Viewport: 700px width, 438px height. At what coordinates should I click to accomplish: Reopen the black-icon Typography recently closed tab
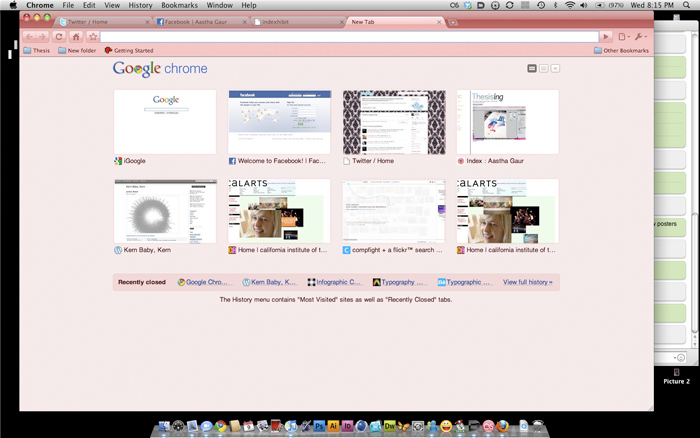click(x=400, y=282)
